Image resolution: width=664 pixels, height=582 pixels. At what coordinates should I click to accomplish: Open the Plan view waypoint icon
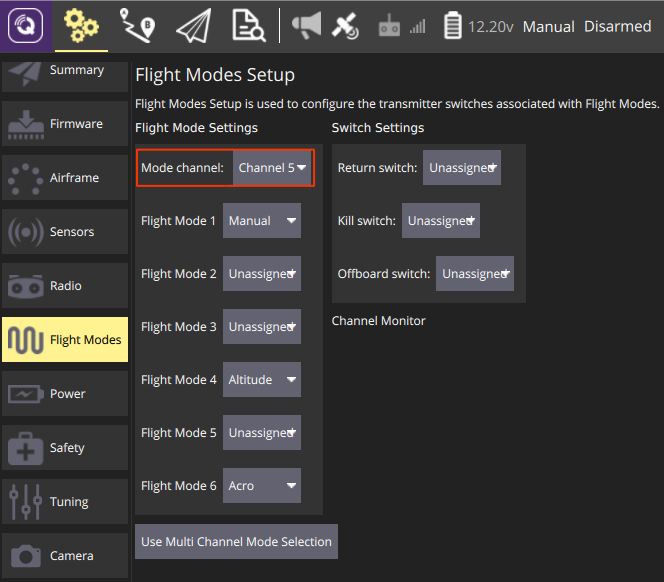(137, 26)
